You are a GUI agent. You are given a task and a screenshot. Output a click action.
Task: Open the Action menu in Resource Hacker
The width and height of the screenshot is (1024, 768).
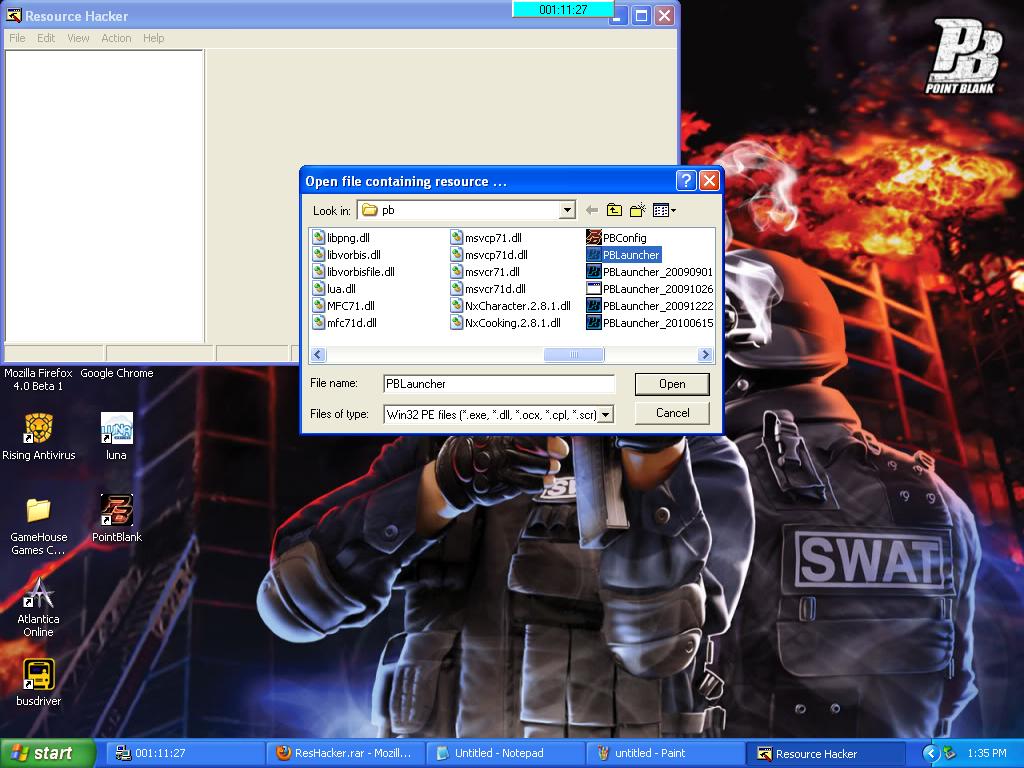(116, 38)
